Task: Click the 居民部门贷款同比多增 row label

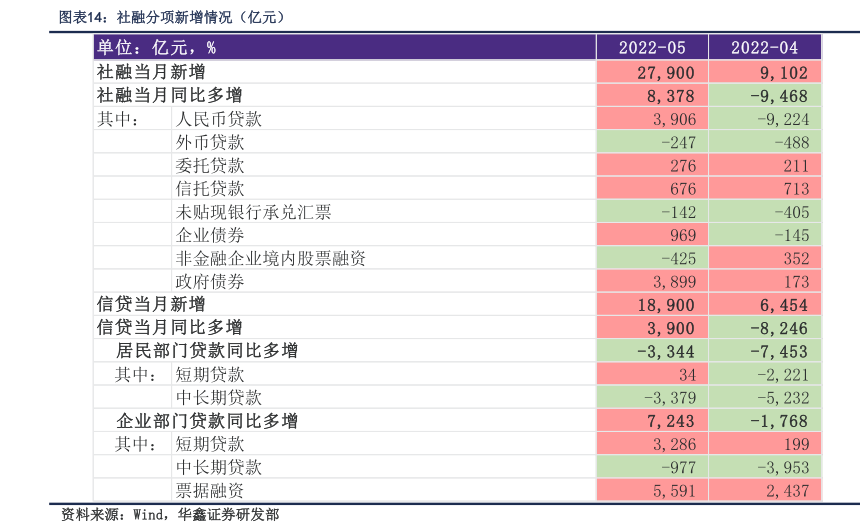Action: pyautogui.click(x=207, y=351)
